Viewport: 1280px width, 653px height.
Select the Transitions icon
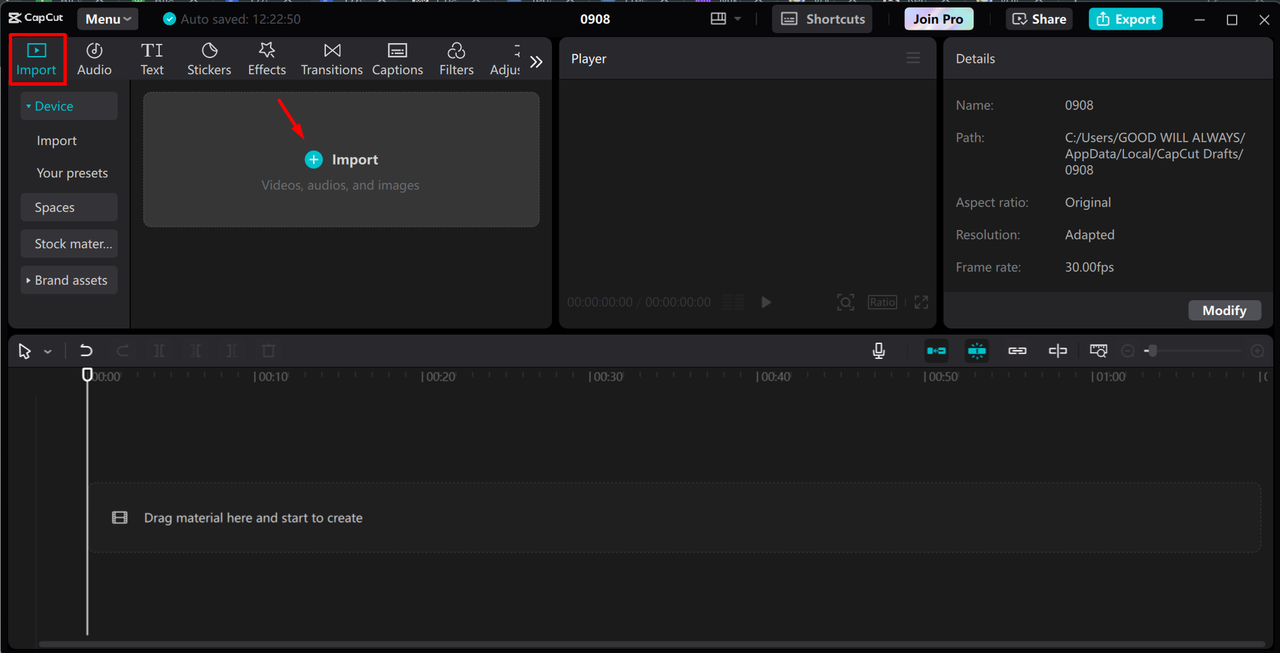tap(332, 59)
